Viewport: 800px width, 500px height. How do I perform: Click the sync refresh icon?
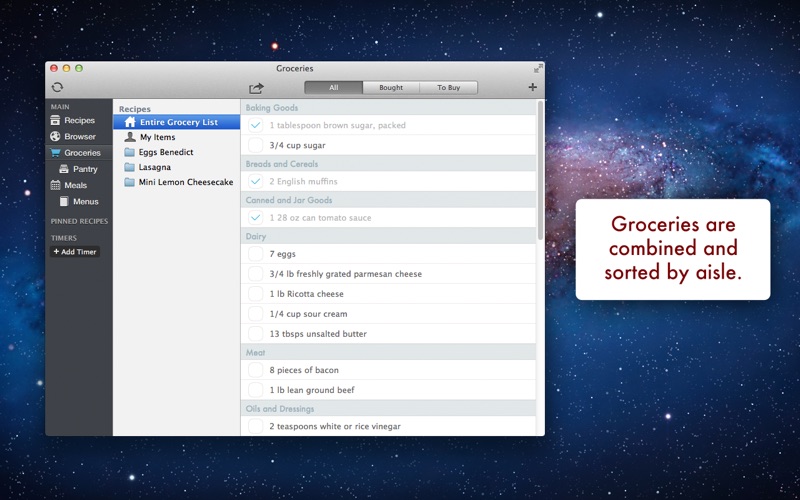(x=57, y=88)
